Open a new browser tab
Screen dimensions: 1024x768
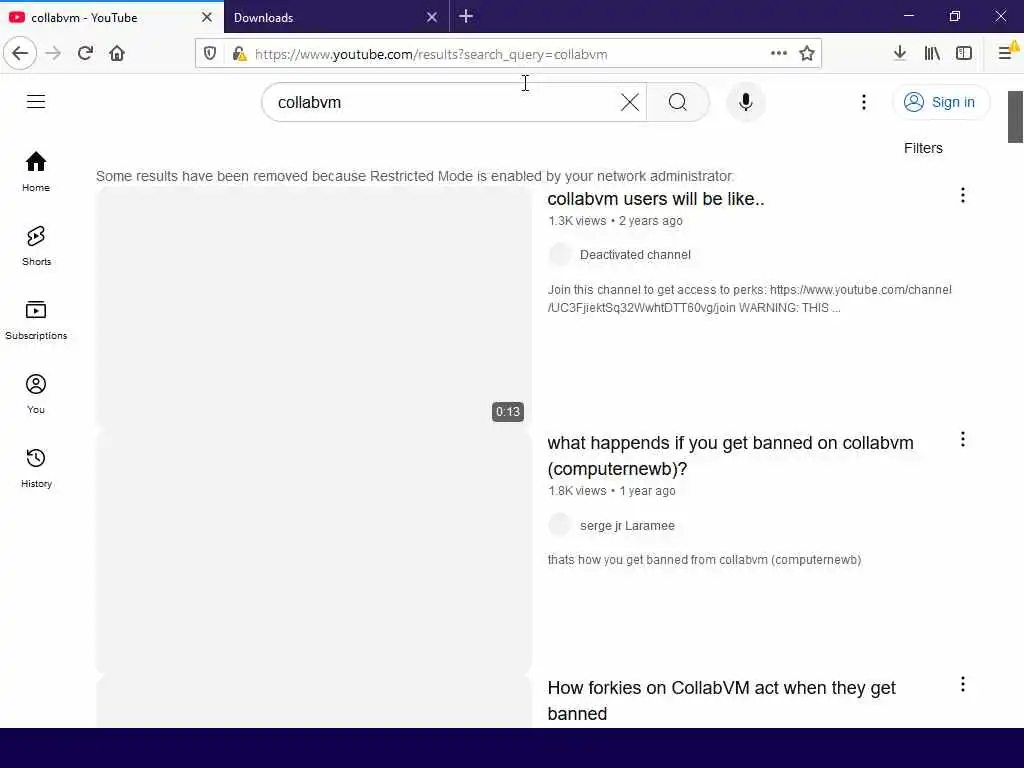coord(466,16)
